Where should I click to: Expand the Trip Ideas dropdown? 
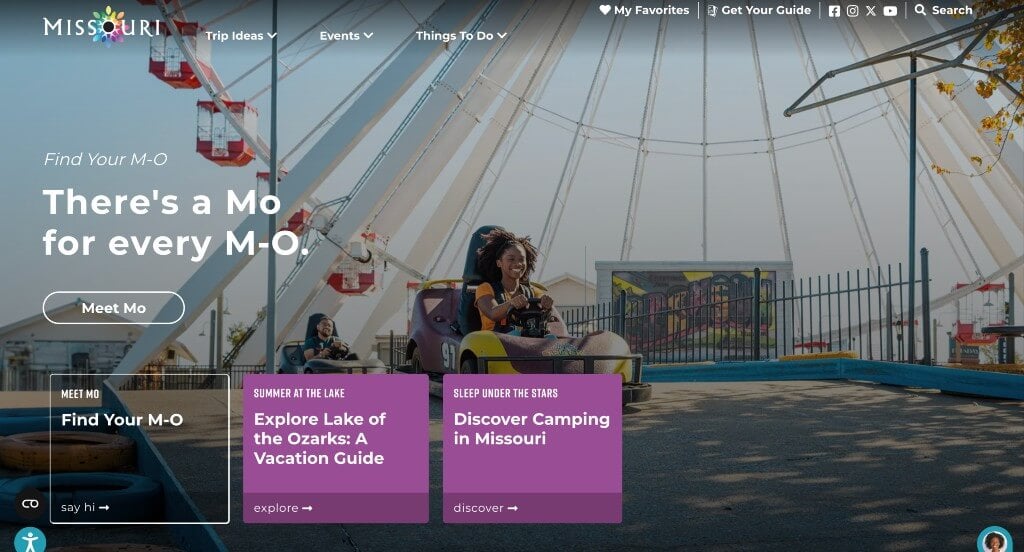click(241, 36)
